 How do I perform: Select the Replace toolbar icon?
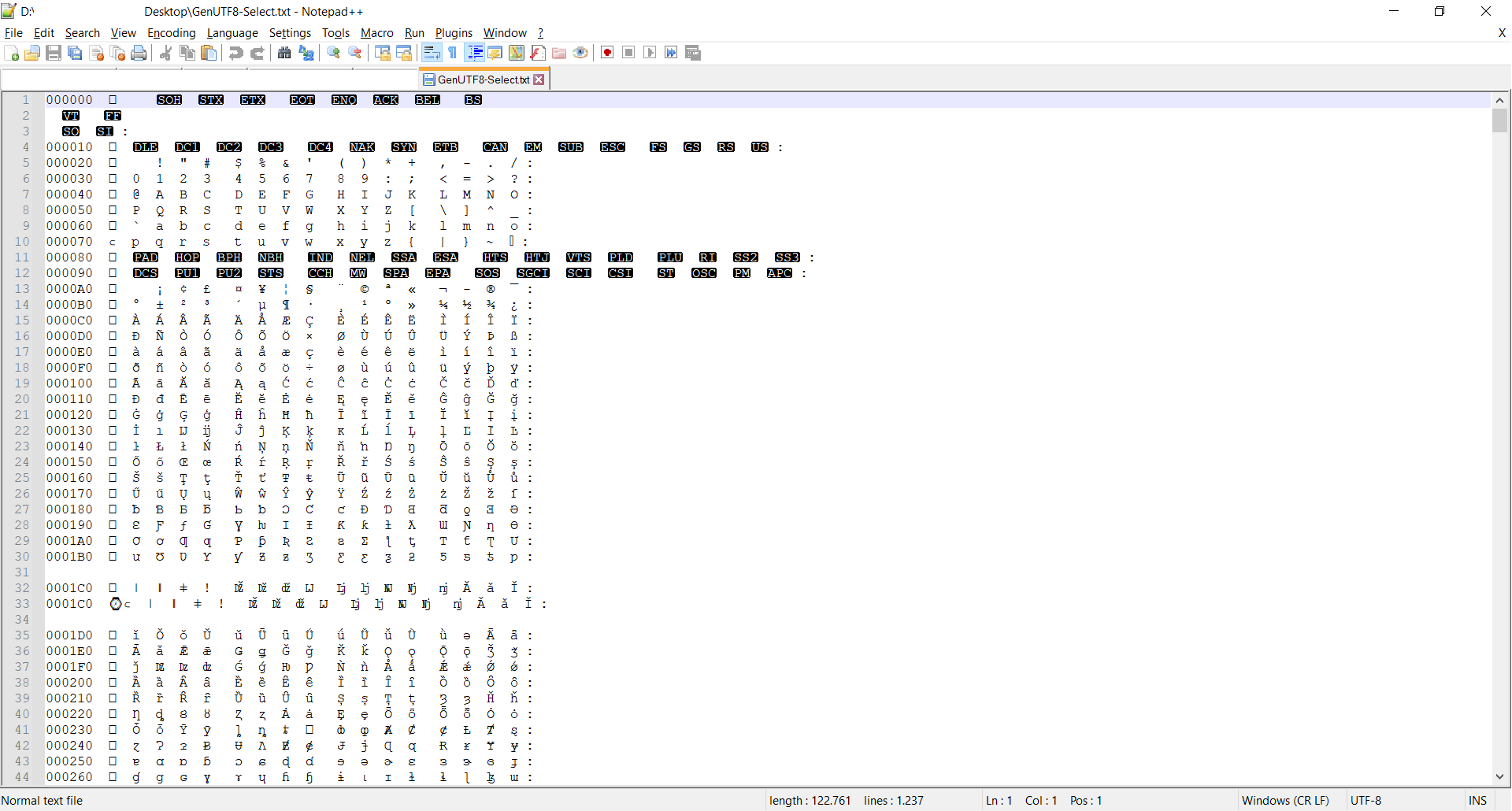pyautogui.click(x=306, y=53)
